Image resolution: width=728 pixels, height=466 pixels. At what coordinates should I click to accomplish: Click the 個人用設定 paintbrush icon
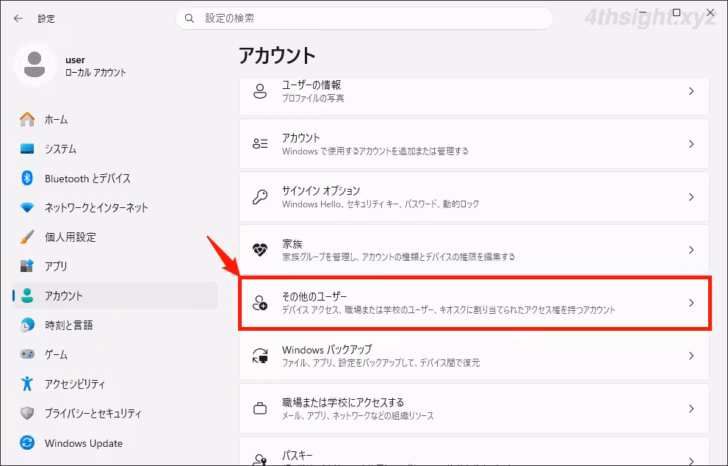[x=27, y=237]
